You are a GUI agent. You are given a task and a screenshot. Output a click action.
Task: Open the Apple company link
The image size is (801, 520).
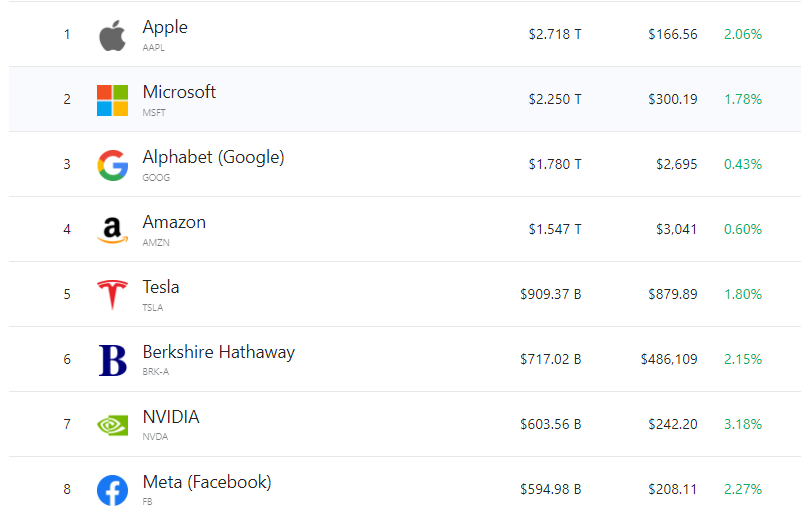pyautogui.click(x=165, y=27)
